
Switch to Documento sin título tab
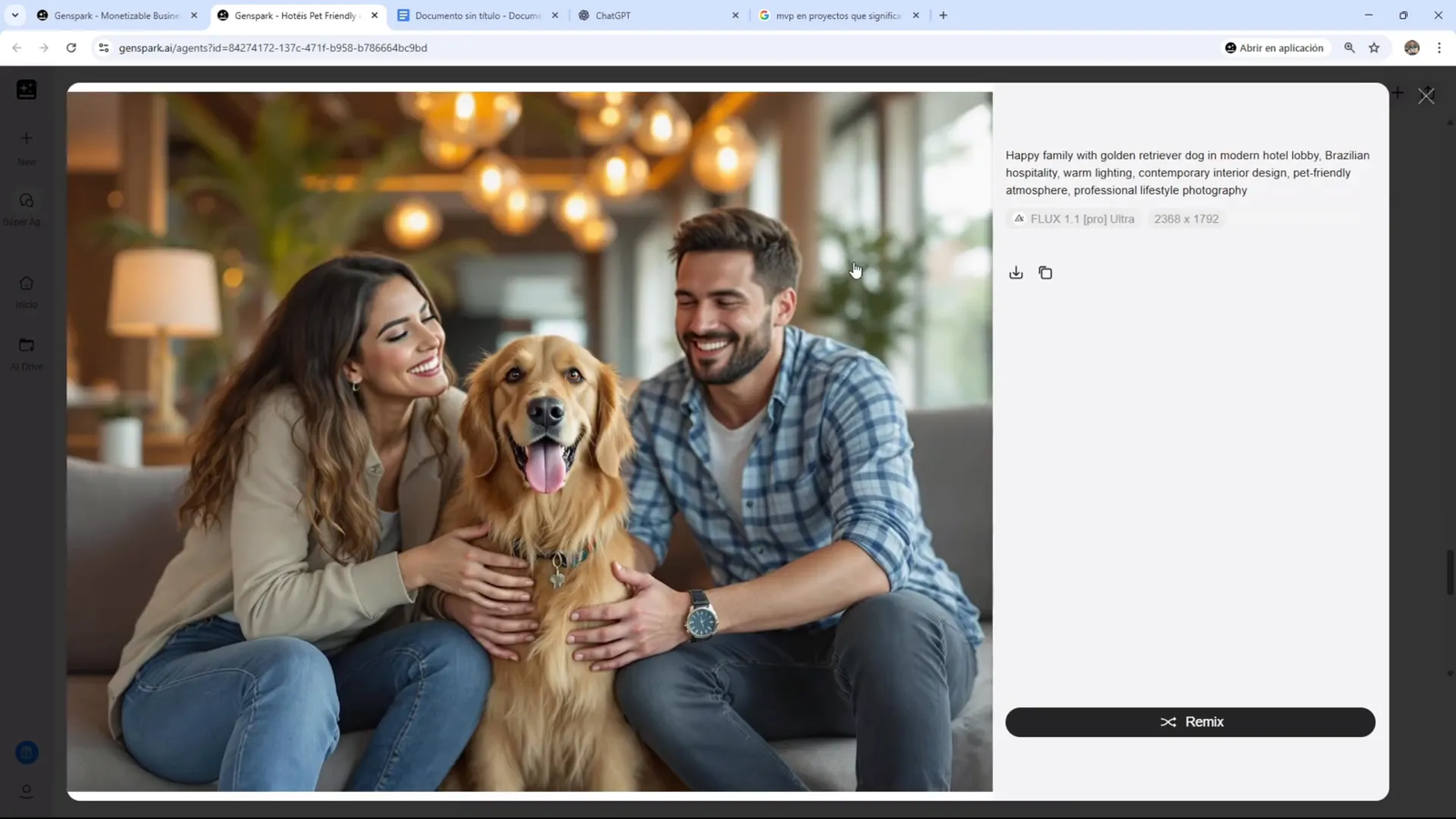(x=477, y=15)
